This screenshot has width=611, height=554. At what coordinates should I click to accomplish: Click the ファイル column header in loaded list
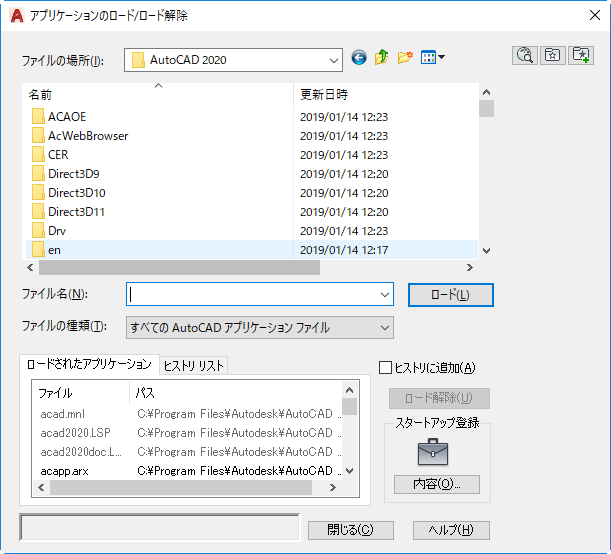point(81,393)
